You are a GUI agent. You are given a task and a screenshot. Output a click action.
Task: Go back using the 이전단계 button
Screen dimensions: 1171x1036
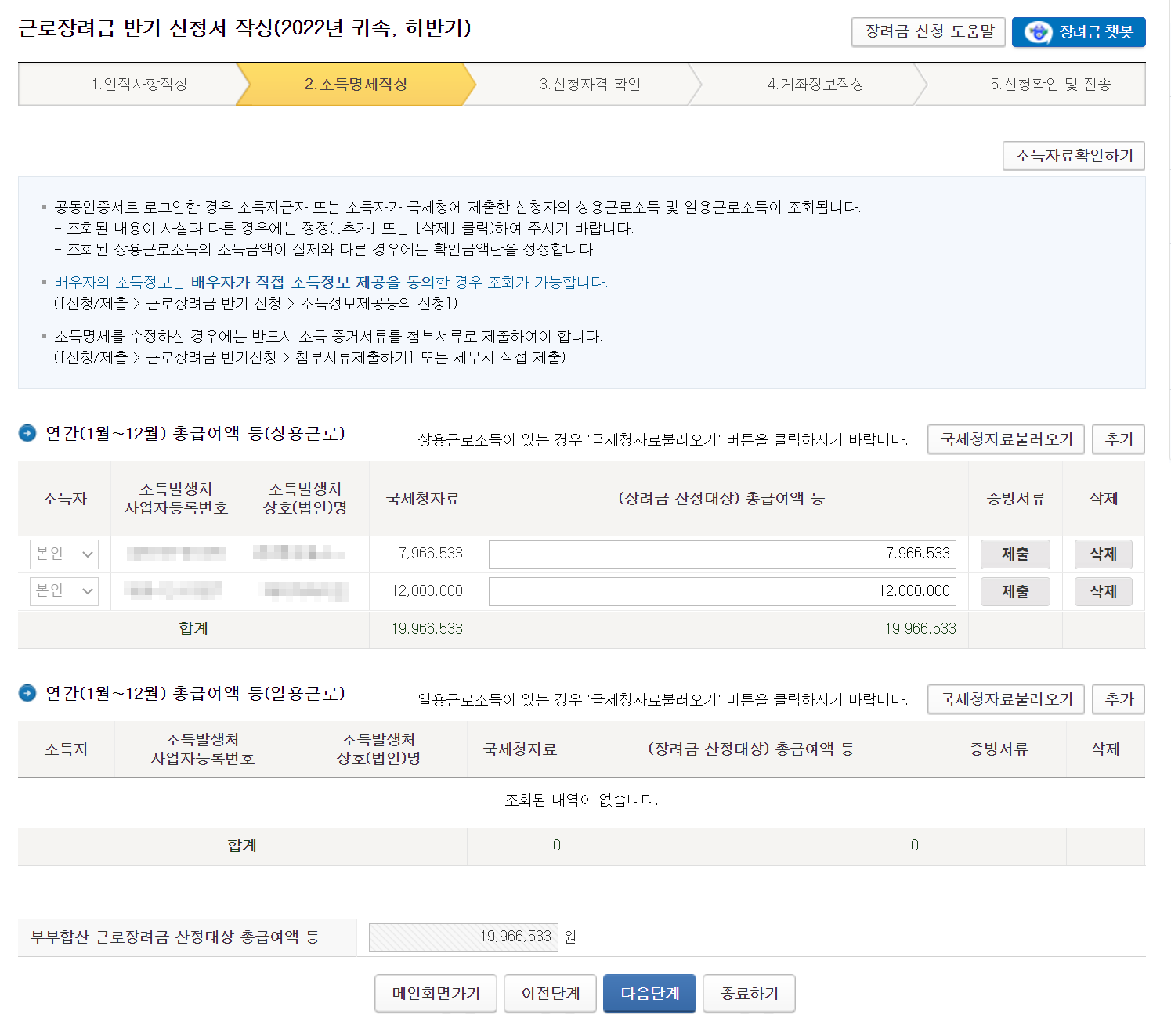pos(550,993)
